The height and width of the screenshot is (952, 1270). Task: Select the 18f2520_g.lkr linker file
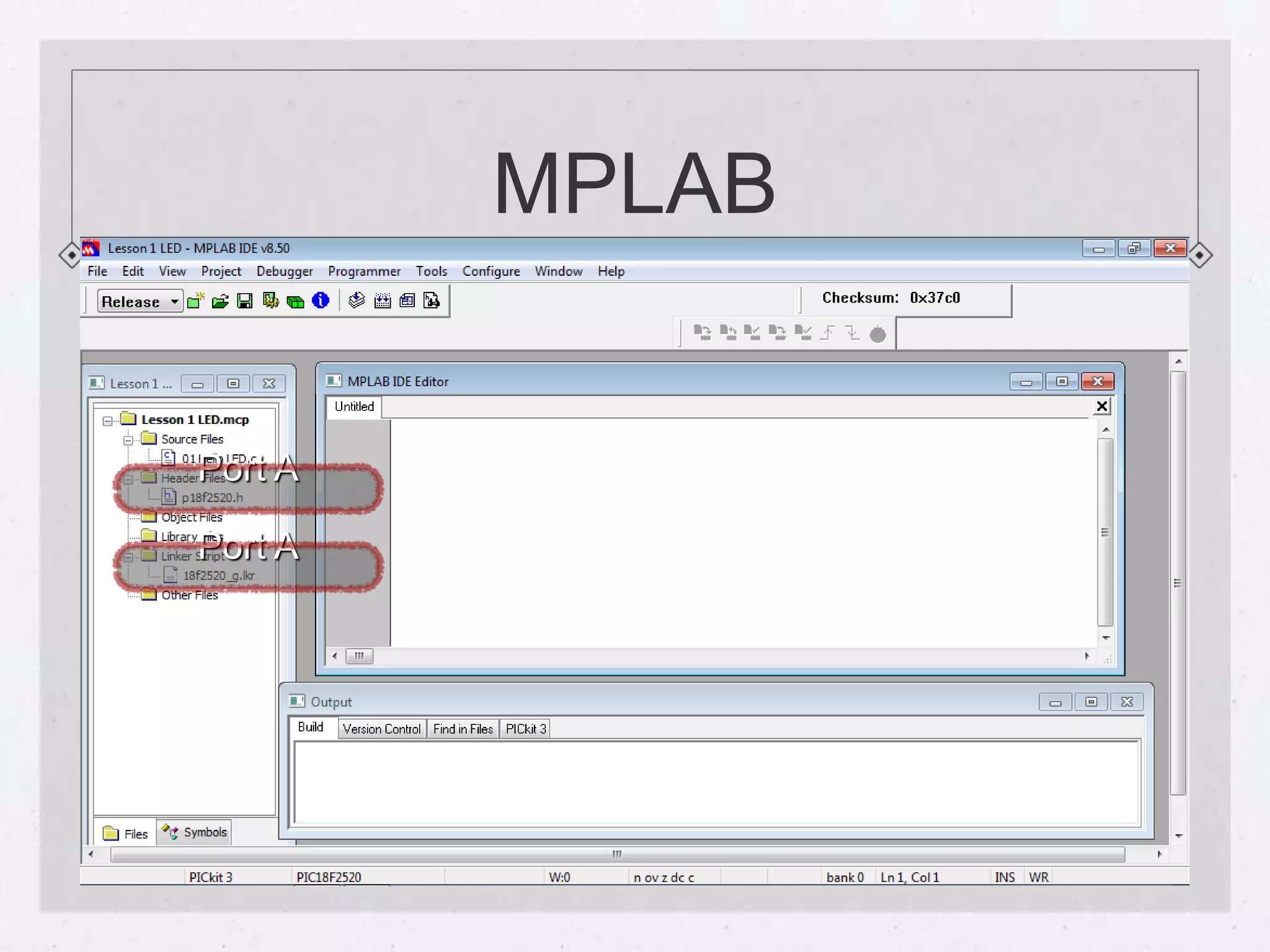(218, 575)
